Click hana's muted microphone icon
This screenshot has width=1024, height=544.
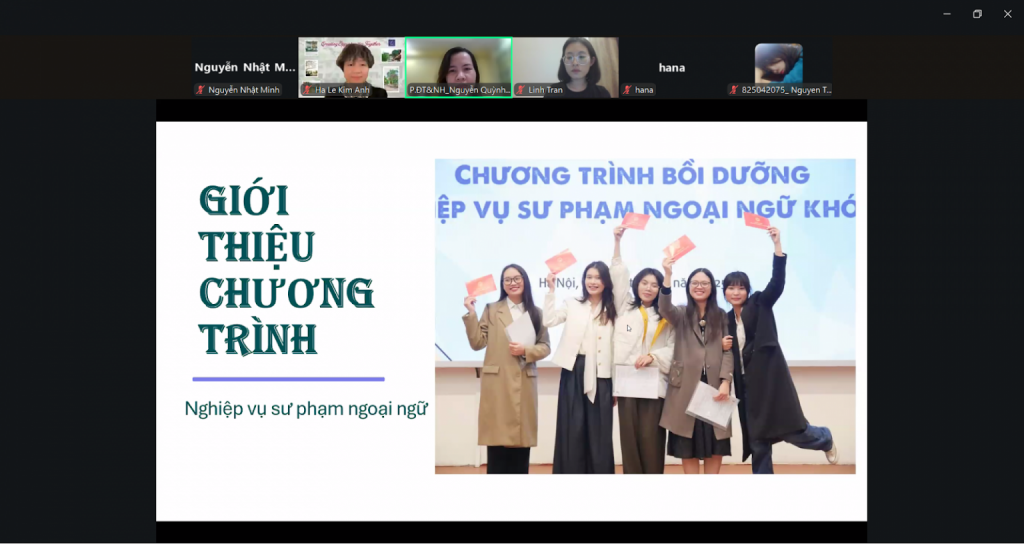628,90
